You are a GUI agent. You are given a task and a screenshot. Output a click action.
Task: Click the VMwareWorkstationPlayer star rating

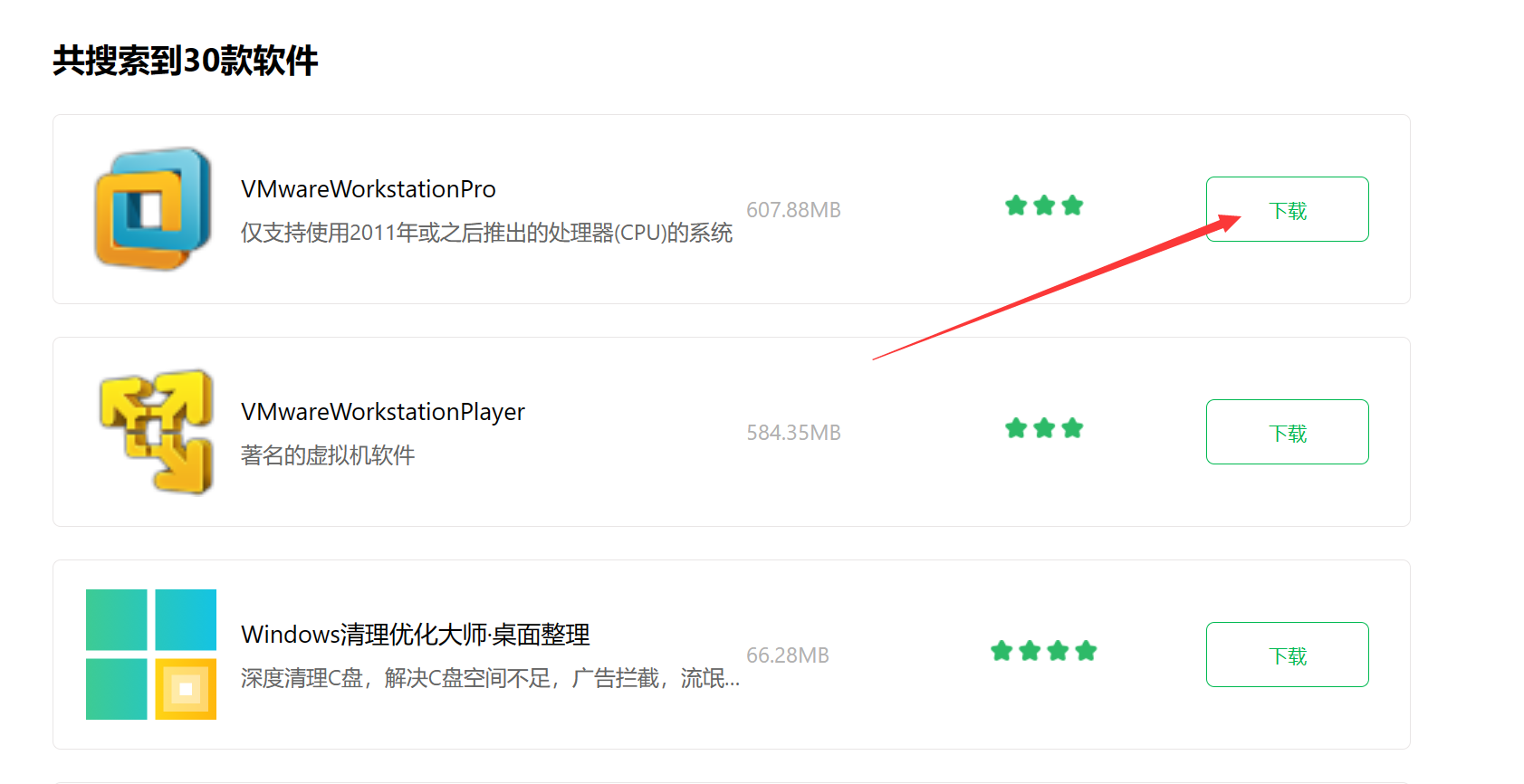tap(1044, 428)
